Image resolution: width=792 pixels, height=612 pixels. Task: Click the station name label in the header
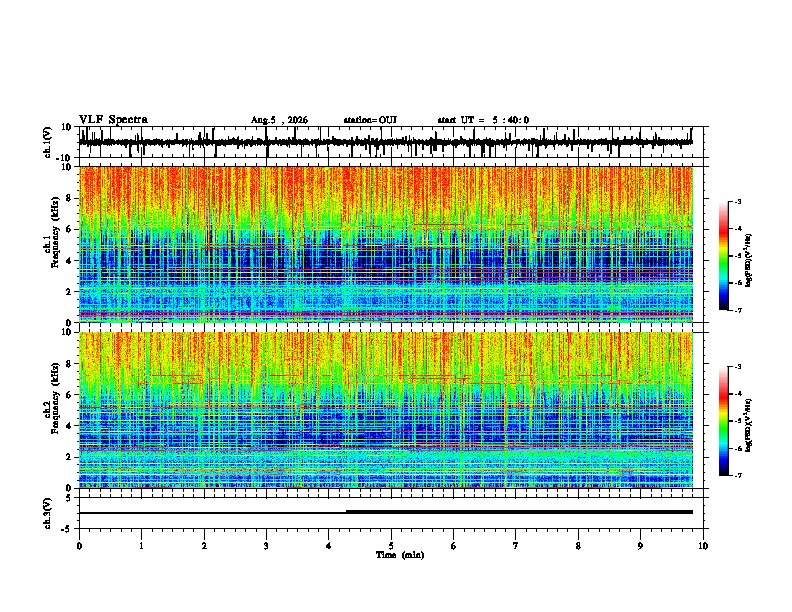[370, 120]
